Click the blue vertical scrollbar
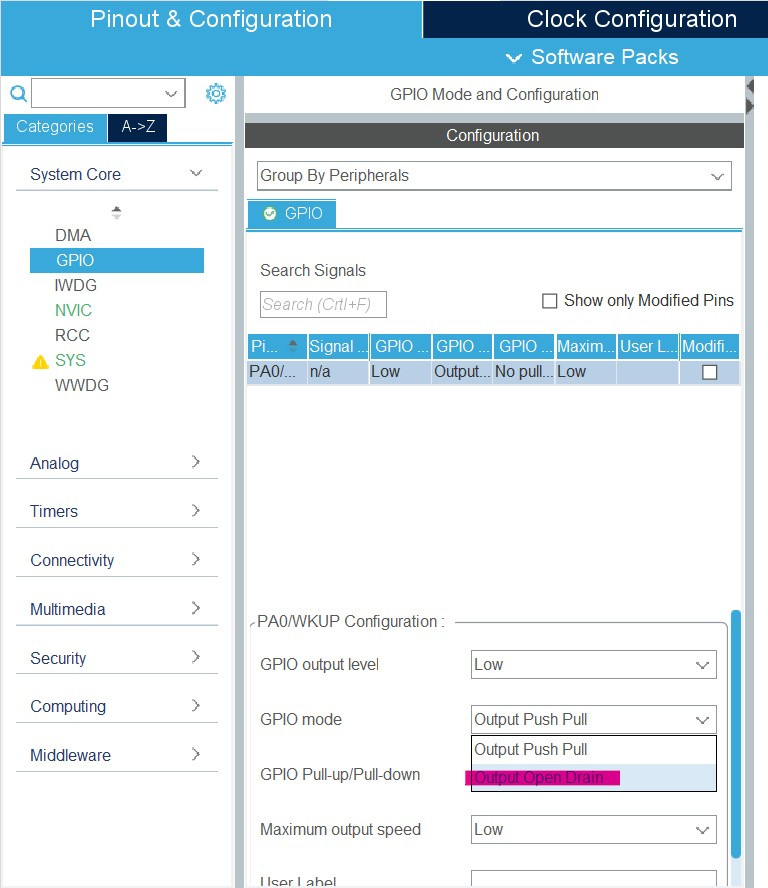The height and width of the screenshot is (888, 768). tap(736, 733)
